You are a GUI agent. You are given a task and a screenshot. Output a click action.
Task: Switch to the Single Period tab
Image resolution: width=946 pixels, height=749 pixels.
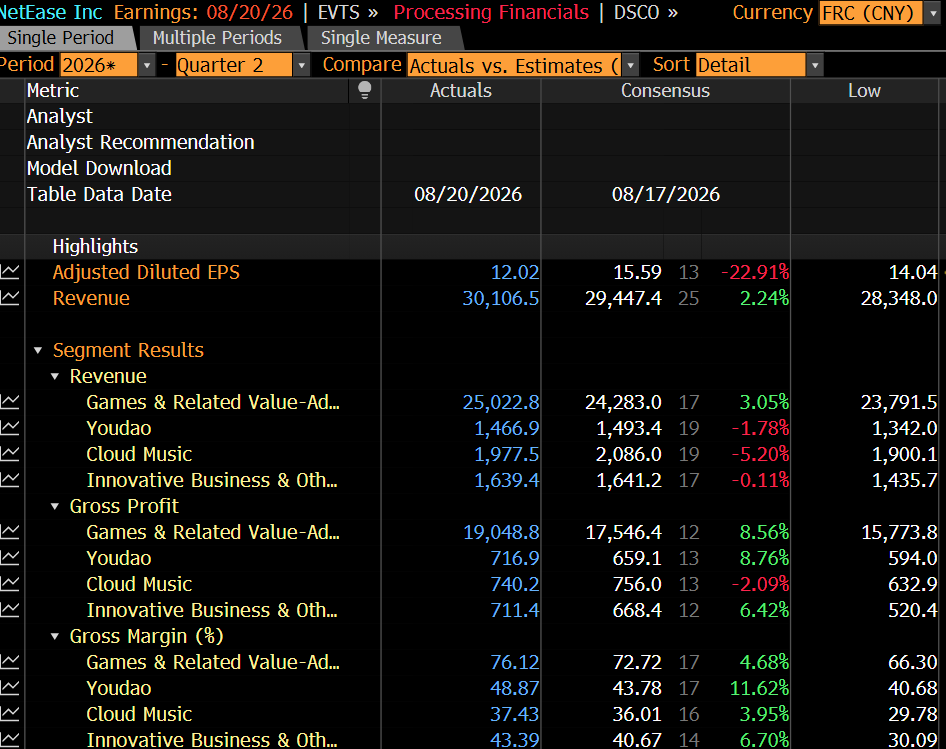pos(65,38)
